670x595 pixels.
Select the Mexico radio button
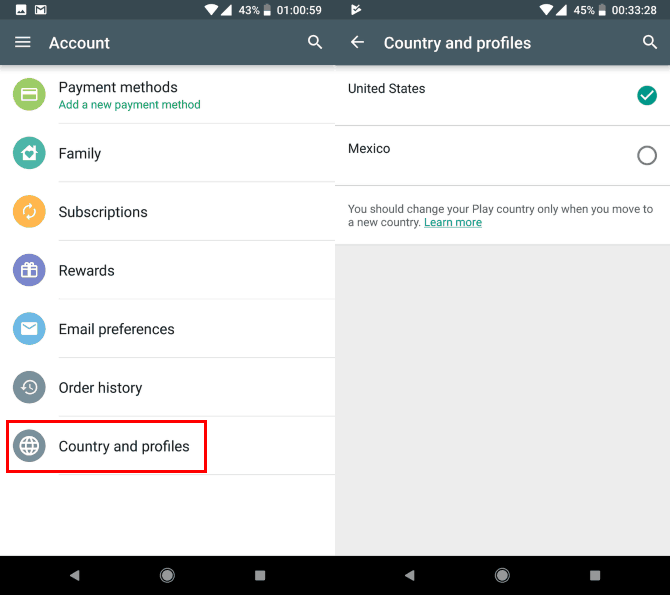click(x=647, y=156)
